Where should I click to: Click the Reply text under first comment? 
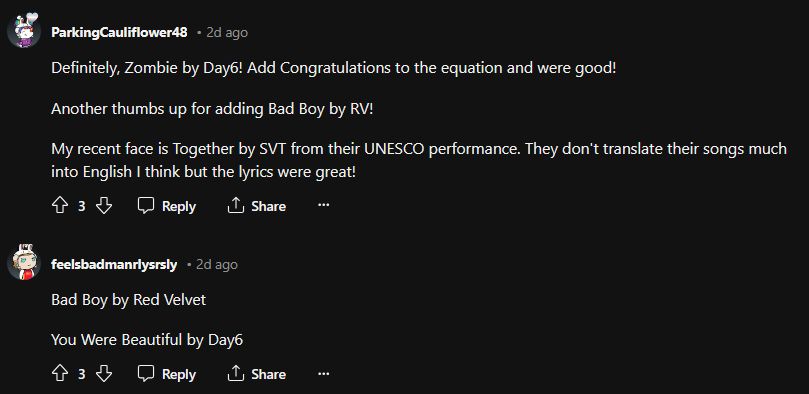[179, 206]
